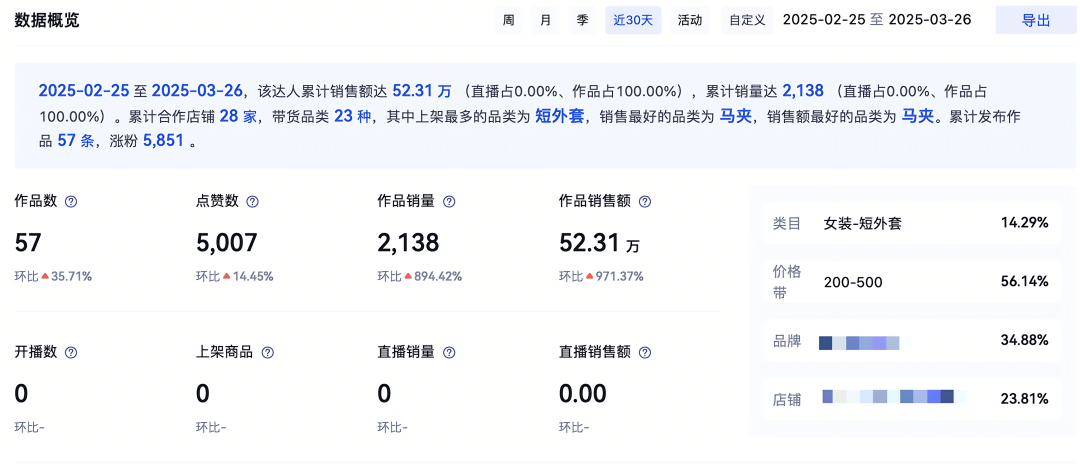This screenshot has height=464, width=1080.
Task: Click end date 2025-03-26 in header
Action: point(930,19)
